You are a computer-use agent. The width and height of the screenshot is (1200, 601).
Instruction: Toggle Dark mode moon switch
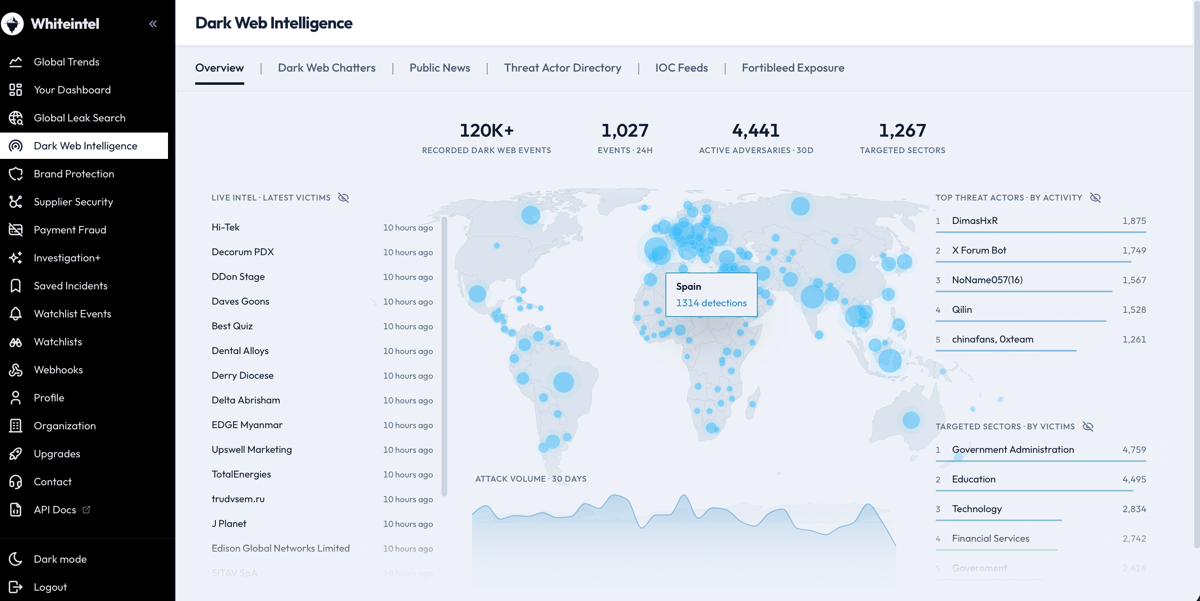16,559
